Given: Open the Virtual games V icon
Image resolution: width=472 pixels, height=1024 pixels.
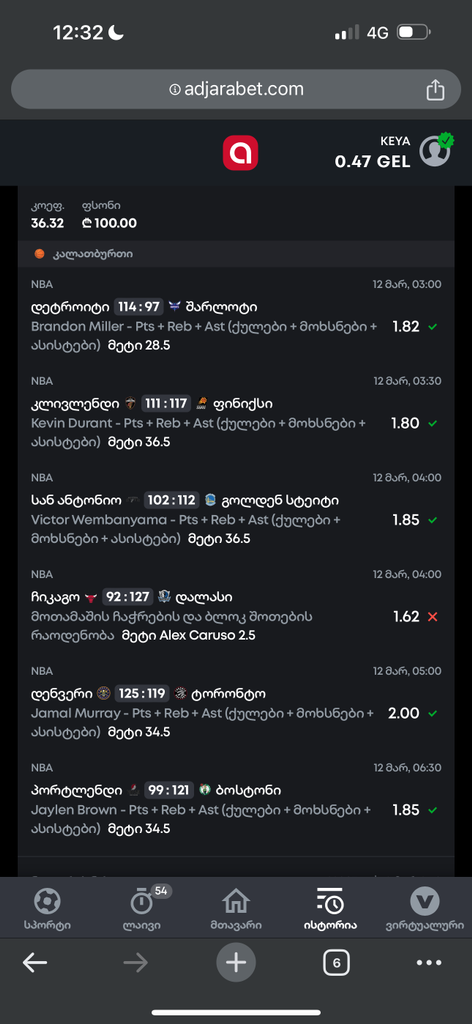Looking at the screenshot, I should pyautogui.click(x=424, y=901).
